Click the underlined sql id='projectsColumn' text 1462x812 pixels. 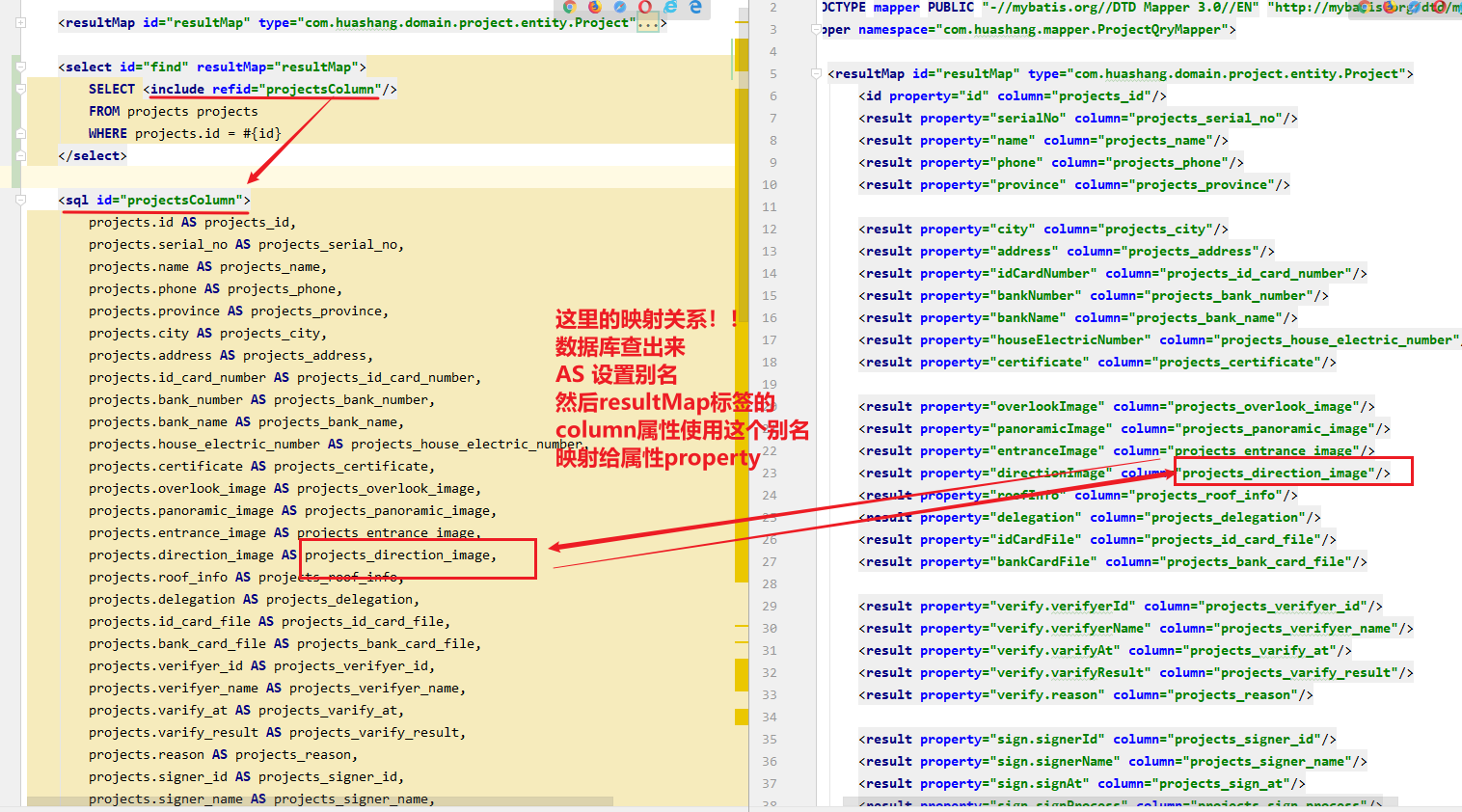(154, 200)
